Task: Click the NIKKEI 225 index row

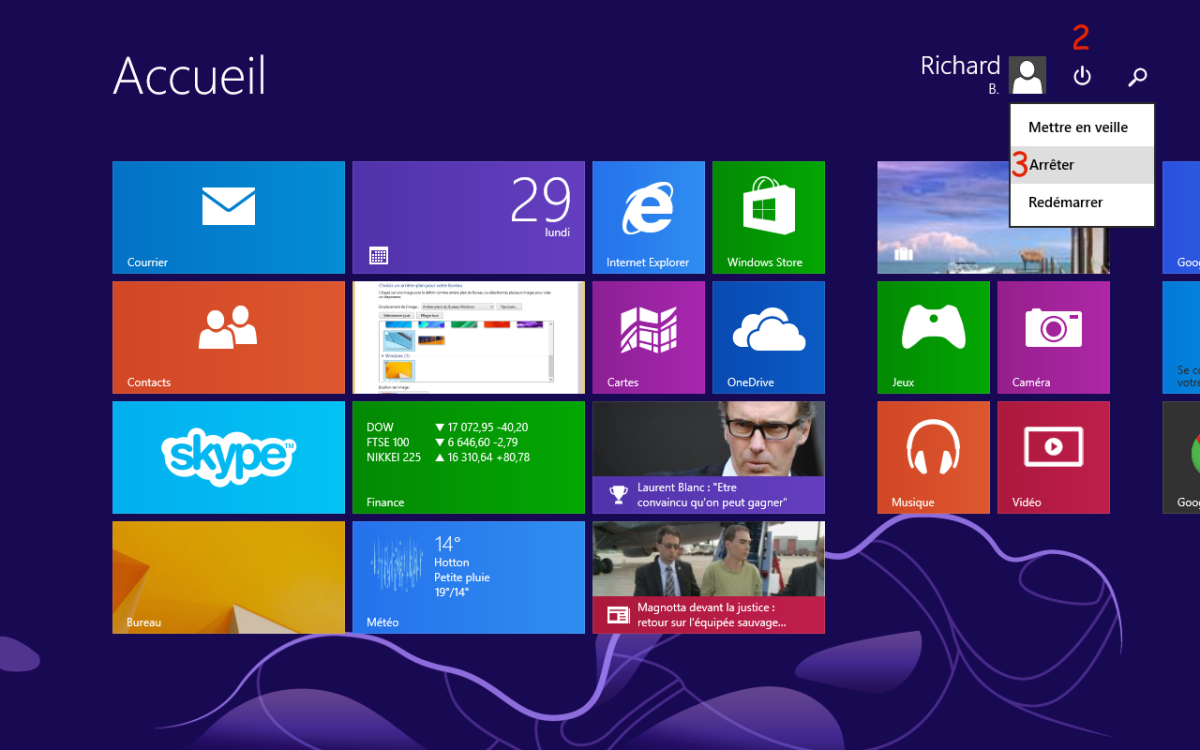Action: 448,457
